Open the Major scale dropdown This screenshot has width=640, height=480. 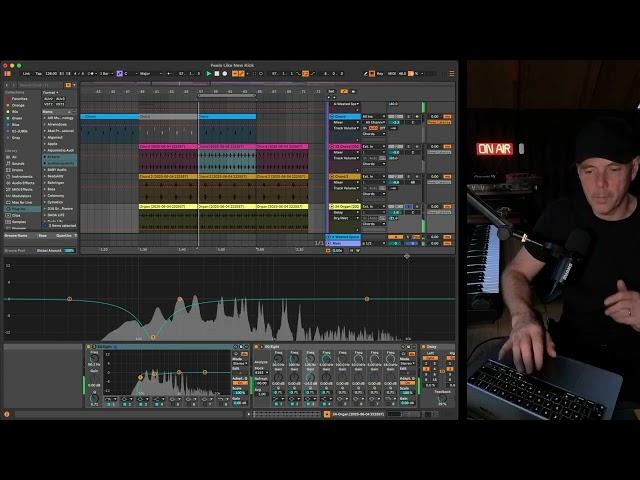point(151,73)
